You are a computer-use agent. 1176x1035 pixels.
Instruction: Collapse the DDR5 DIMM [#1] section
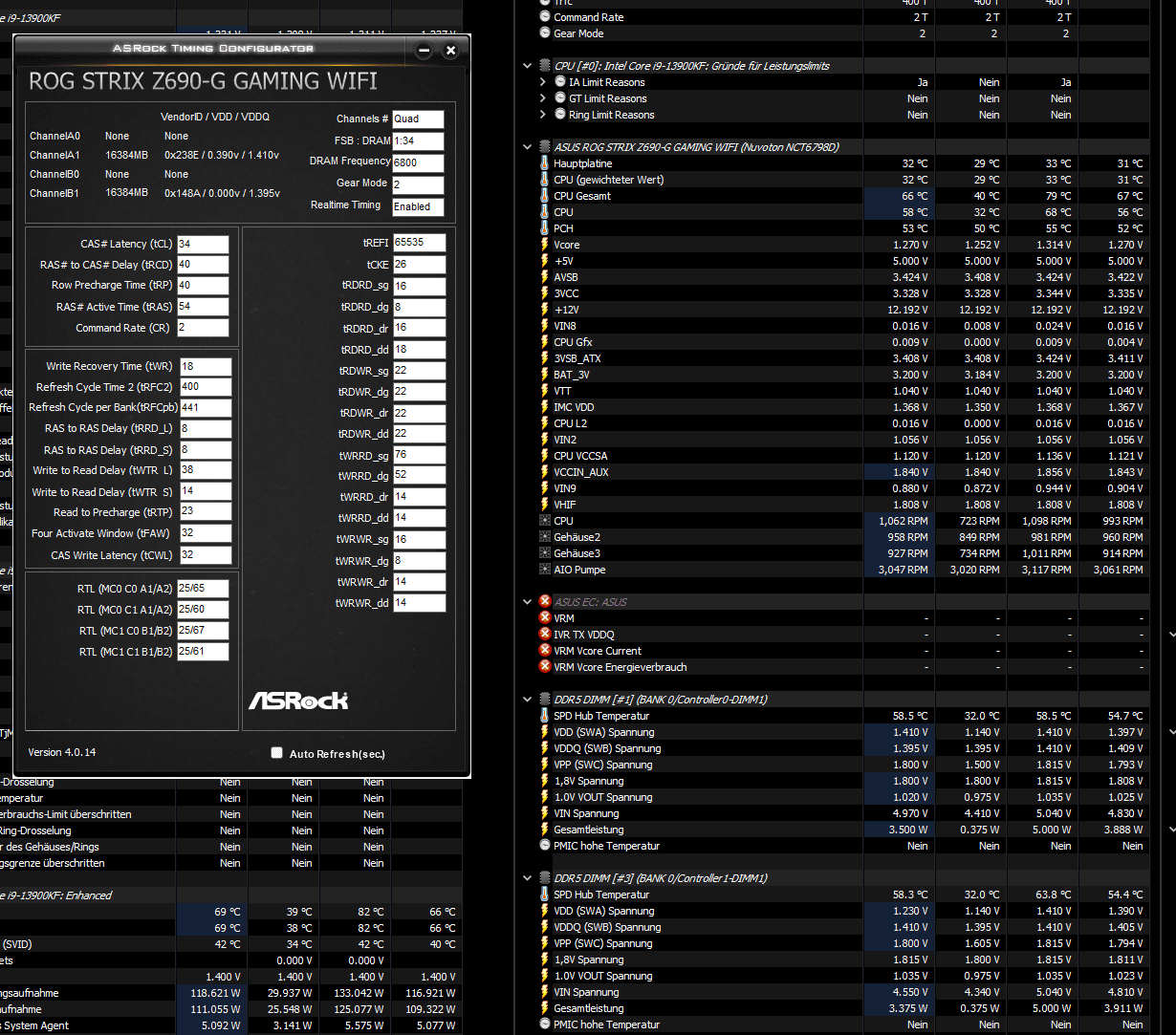pos(529,700)
